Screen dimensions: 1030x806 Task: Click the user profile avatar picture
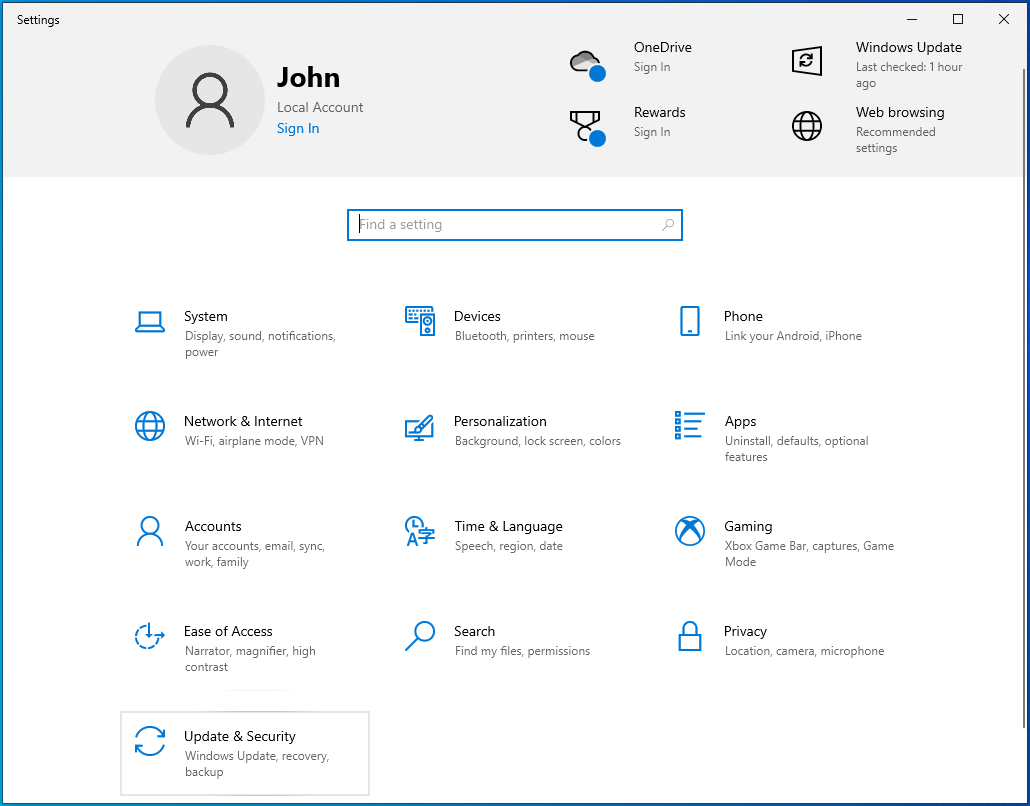click(x=210, y=100)
